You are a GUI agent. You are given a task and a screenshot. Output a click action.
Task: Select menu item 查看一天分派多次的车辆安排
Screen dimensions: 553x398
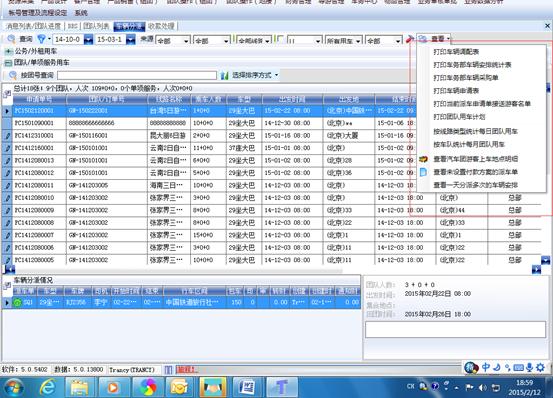coord(475,185)
